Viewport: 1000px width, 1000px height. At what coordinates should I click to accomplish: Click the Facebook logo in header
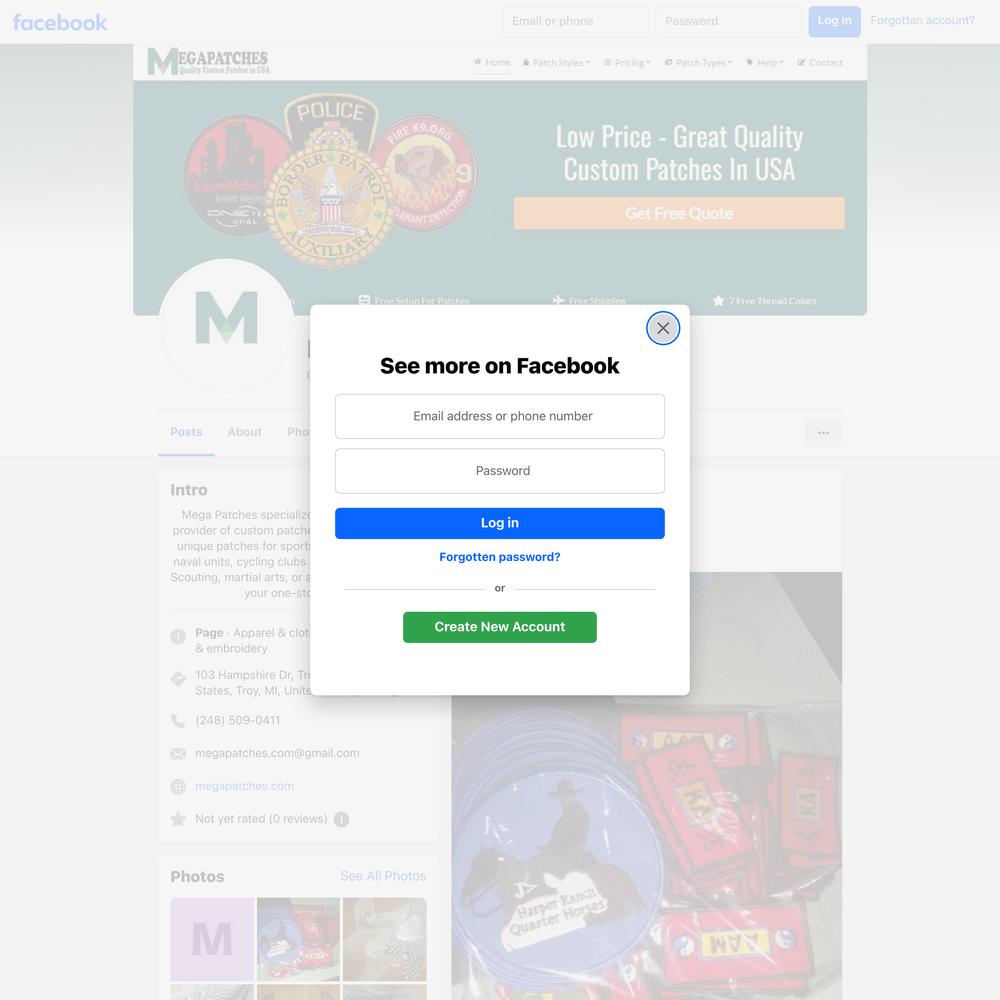click(60, 22)
